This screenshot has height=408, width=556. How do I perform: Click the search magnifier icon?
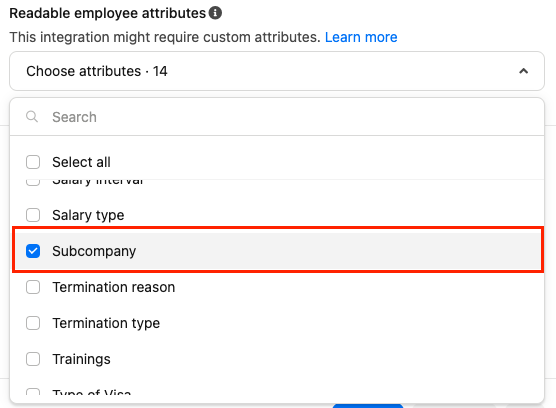click(32, 116)
